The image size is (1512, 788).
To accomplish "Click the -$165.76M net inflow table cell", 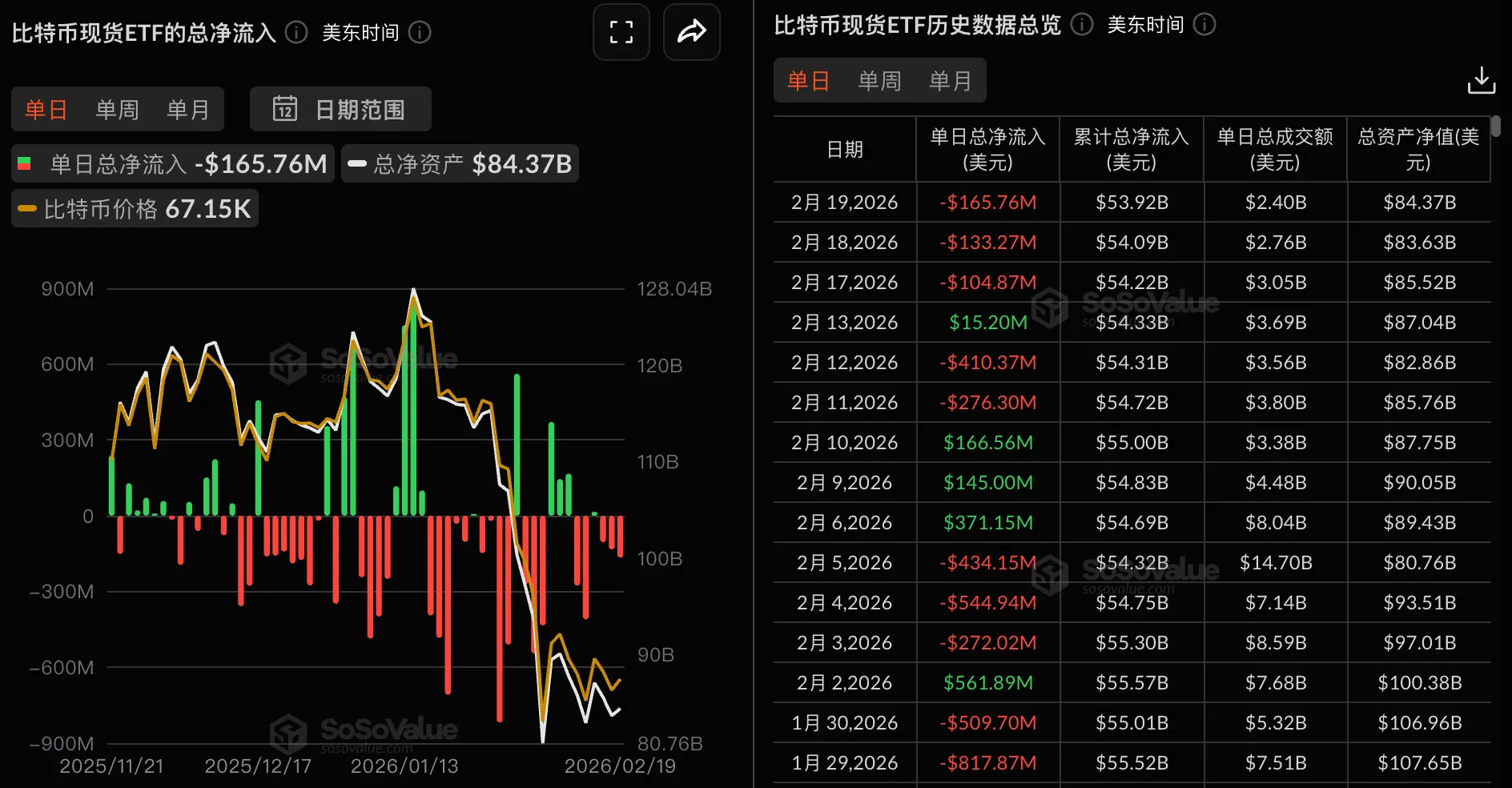I will tap(988, 202).
